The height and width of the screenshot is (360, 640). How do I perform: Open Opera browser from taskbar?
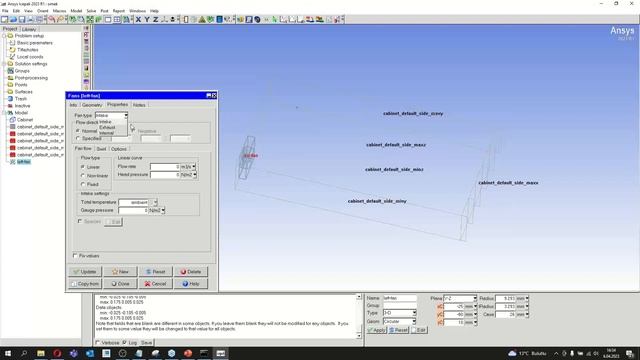57,353
